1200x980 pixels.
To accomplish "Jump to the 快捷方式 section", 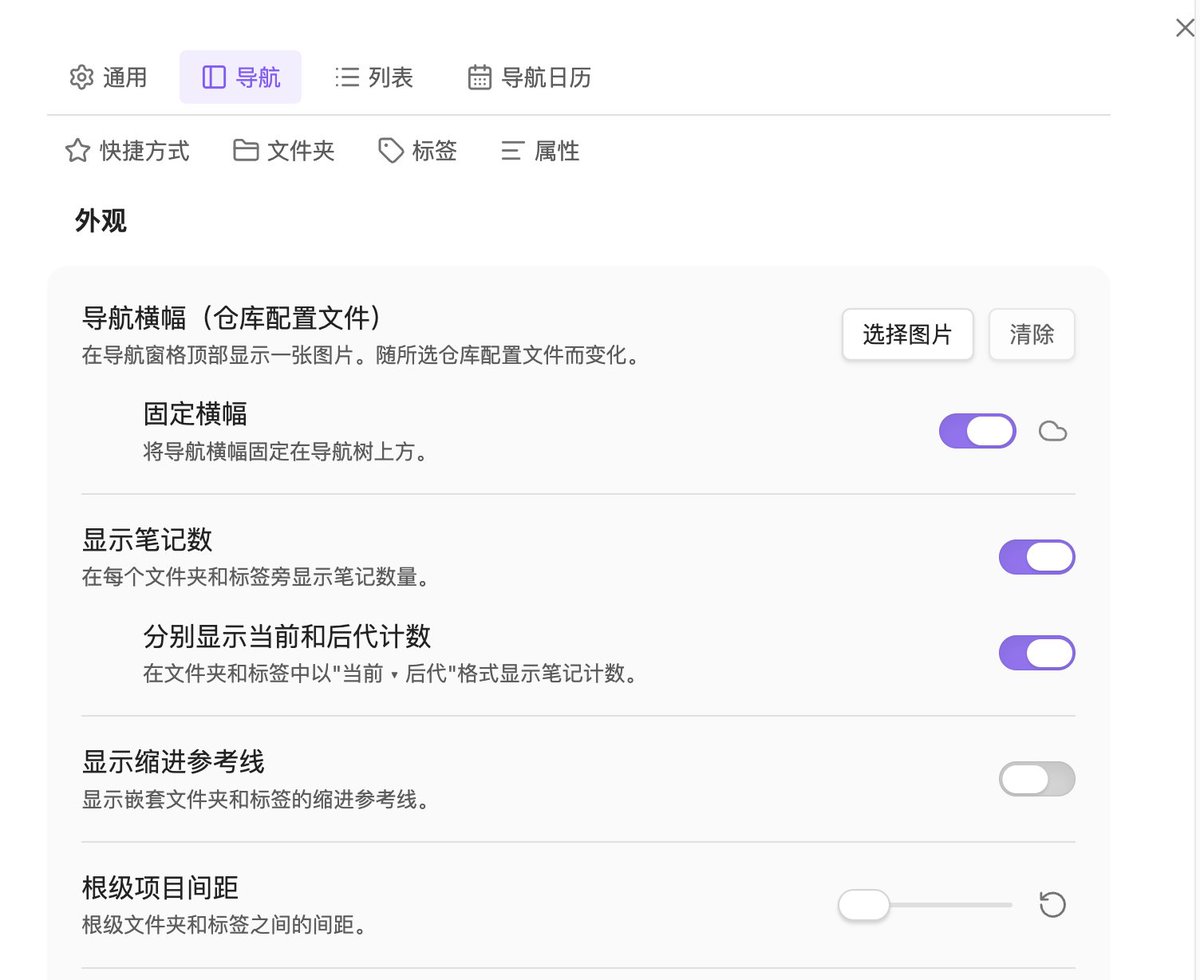I will [x=127, y=151].
